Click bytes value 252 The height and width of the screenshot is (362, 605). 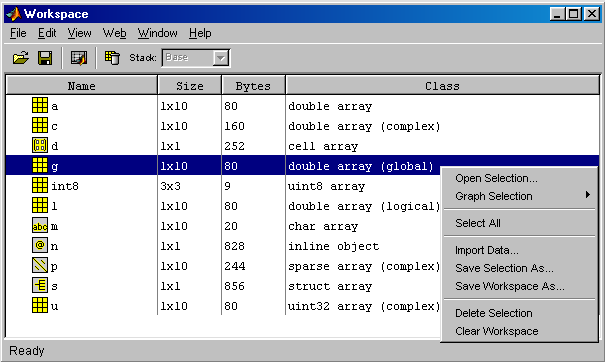(x=234, y=146)
